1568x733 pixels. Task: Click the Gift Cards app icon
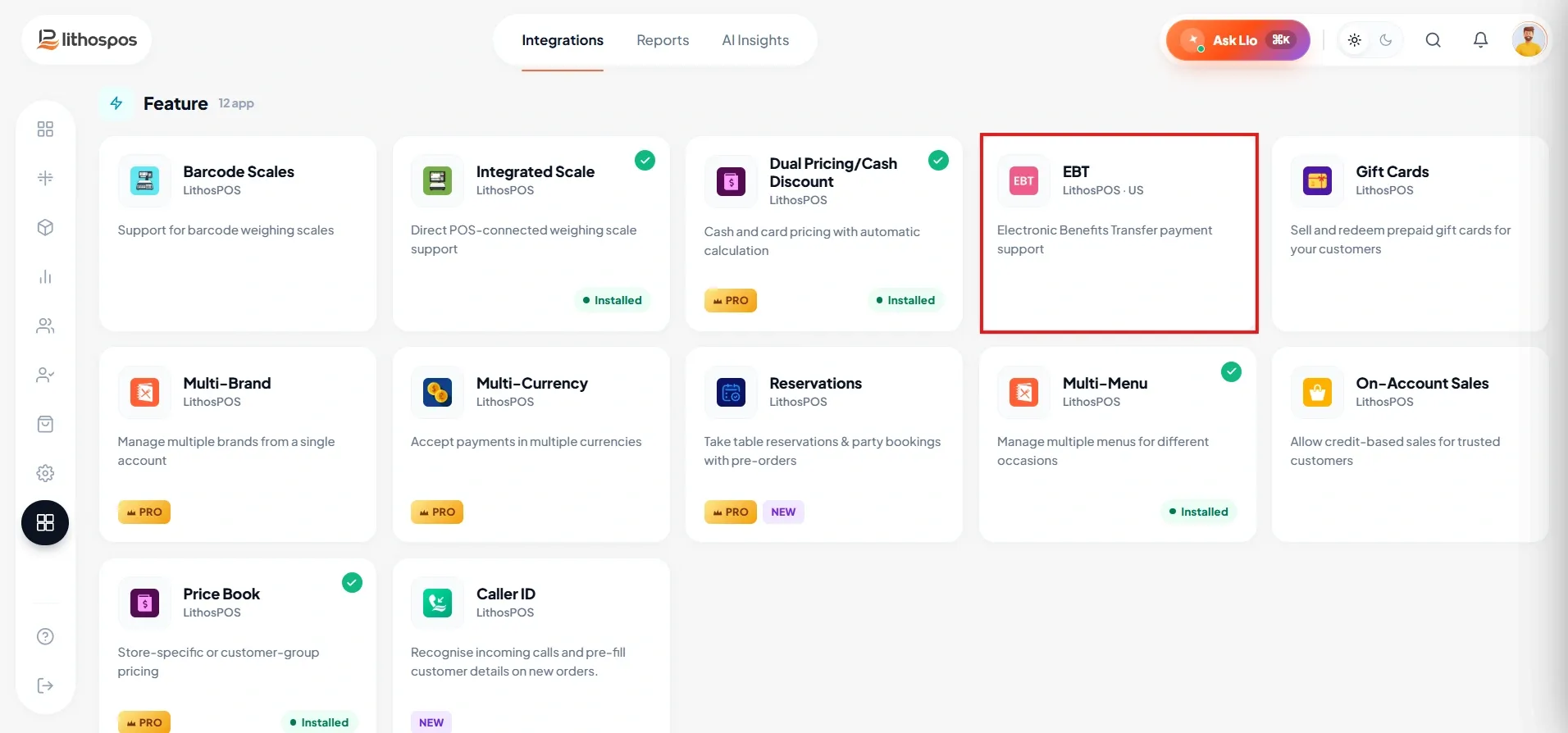pyautogui.click(x=1317, y=180)
